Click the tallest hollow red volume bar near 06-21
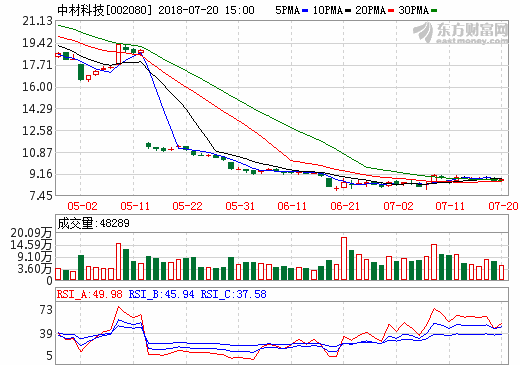 (344, 258)
